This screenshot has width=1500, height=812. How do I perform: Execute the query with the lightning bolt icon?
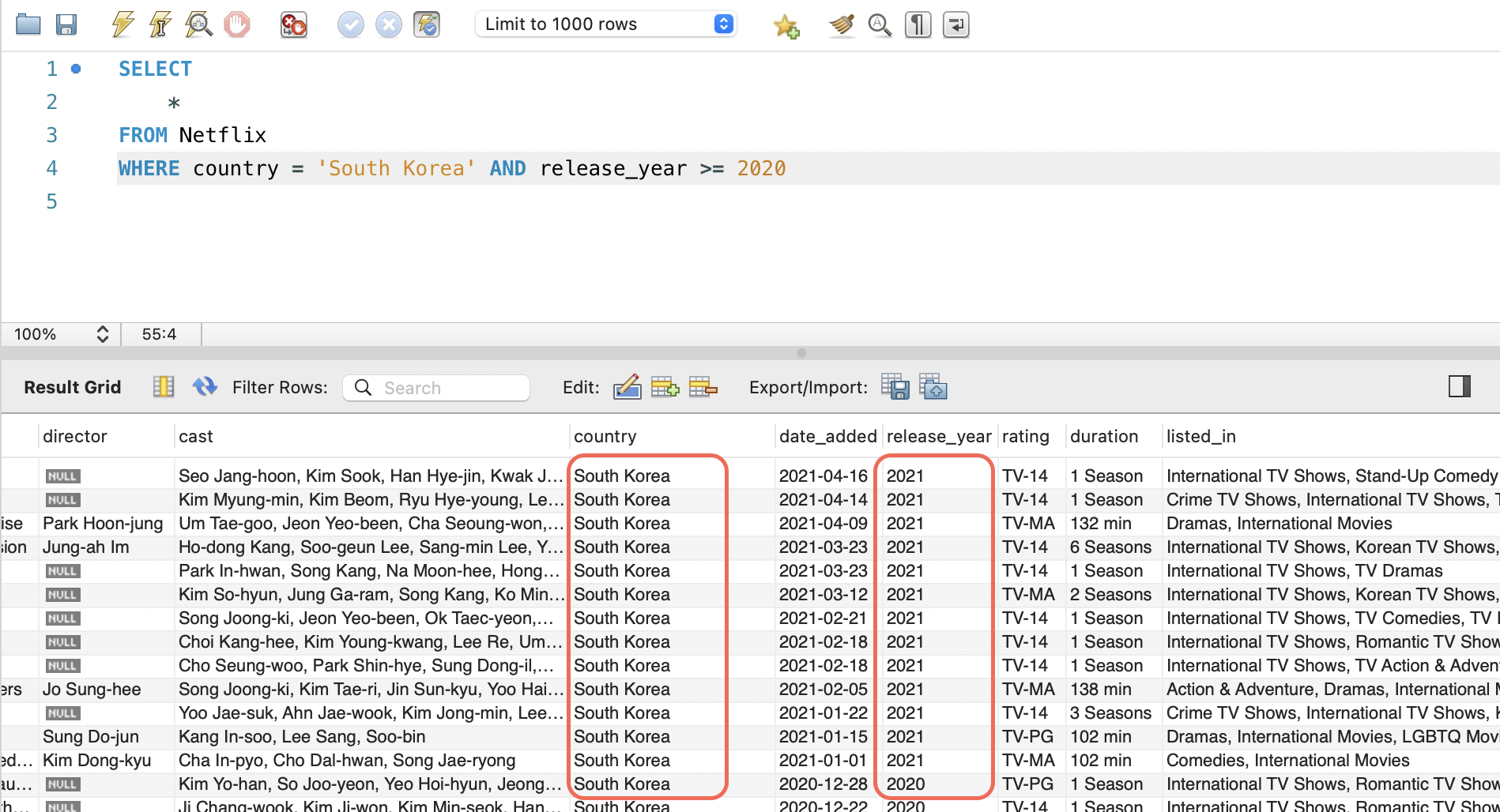point(122,24)
